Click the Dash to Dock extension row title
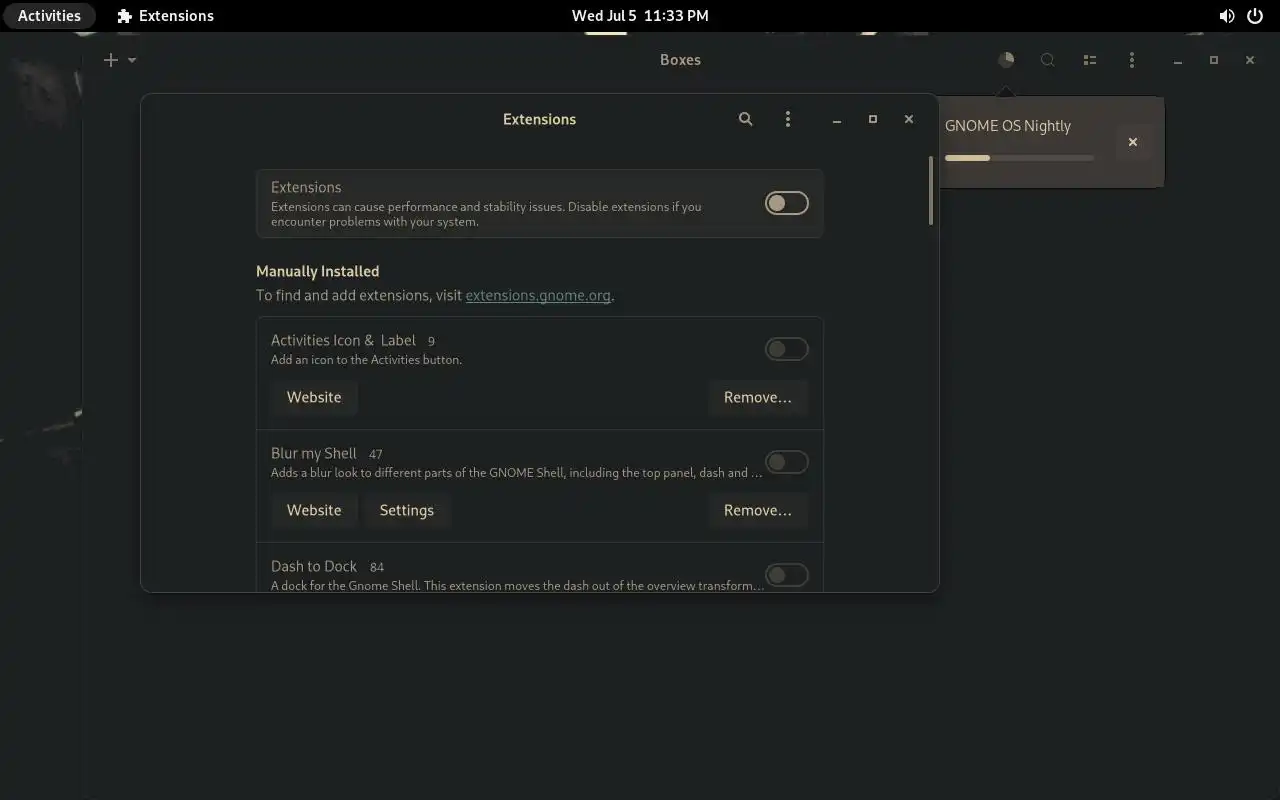The image size is (1280, 800). point(314,566)
